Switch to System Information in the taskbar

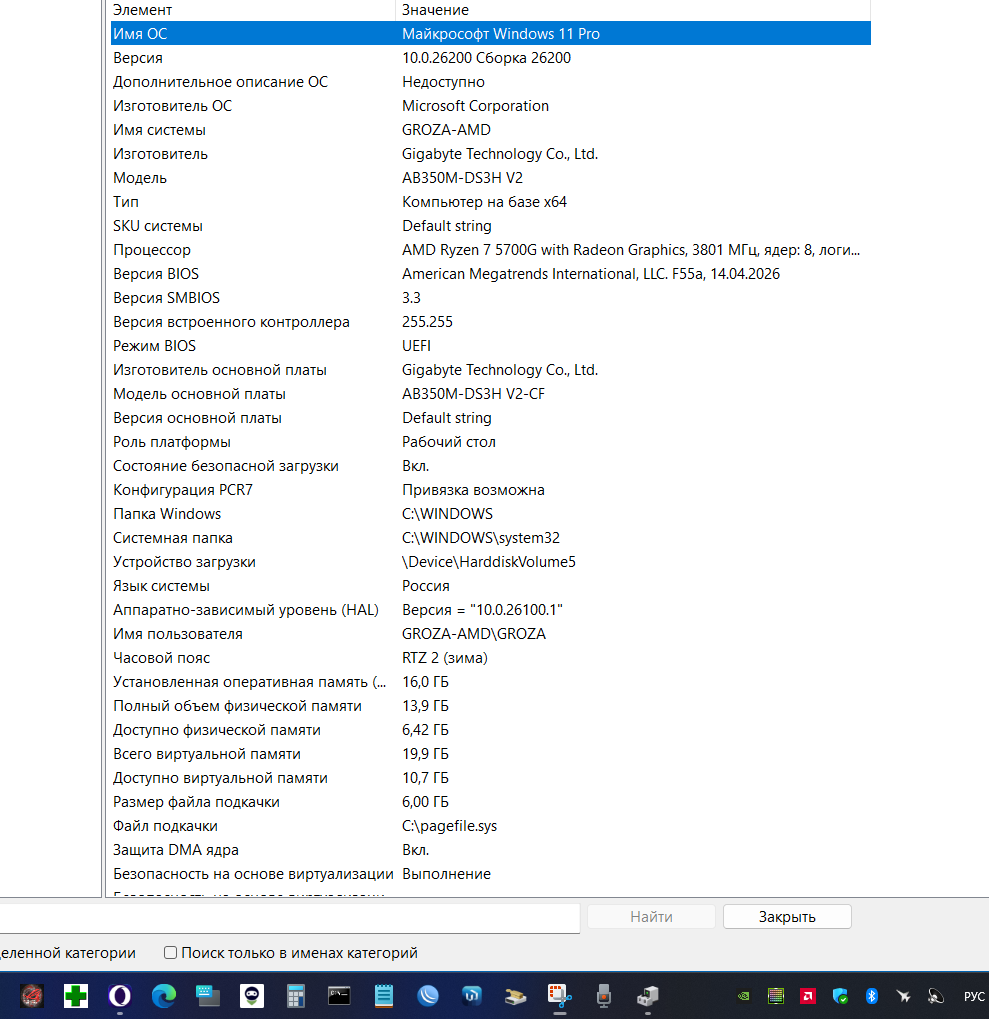(x=647, y=996)
